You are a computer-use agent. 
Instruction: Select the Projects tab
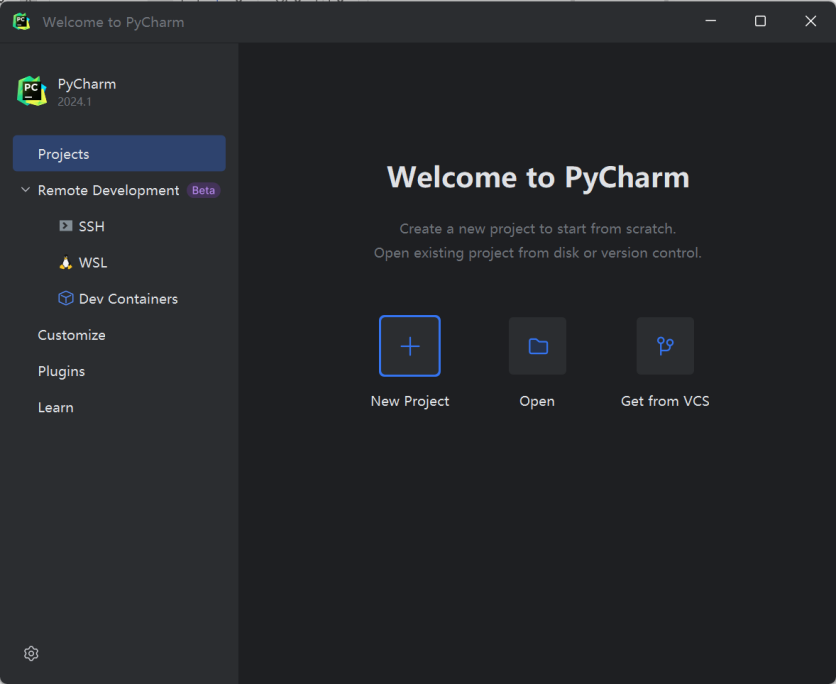point(119,154)
